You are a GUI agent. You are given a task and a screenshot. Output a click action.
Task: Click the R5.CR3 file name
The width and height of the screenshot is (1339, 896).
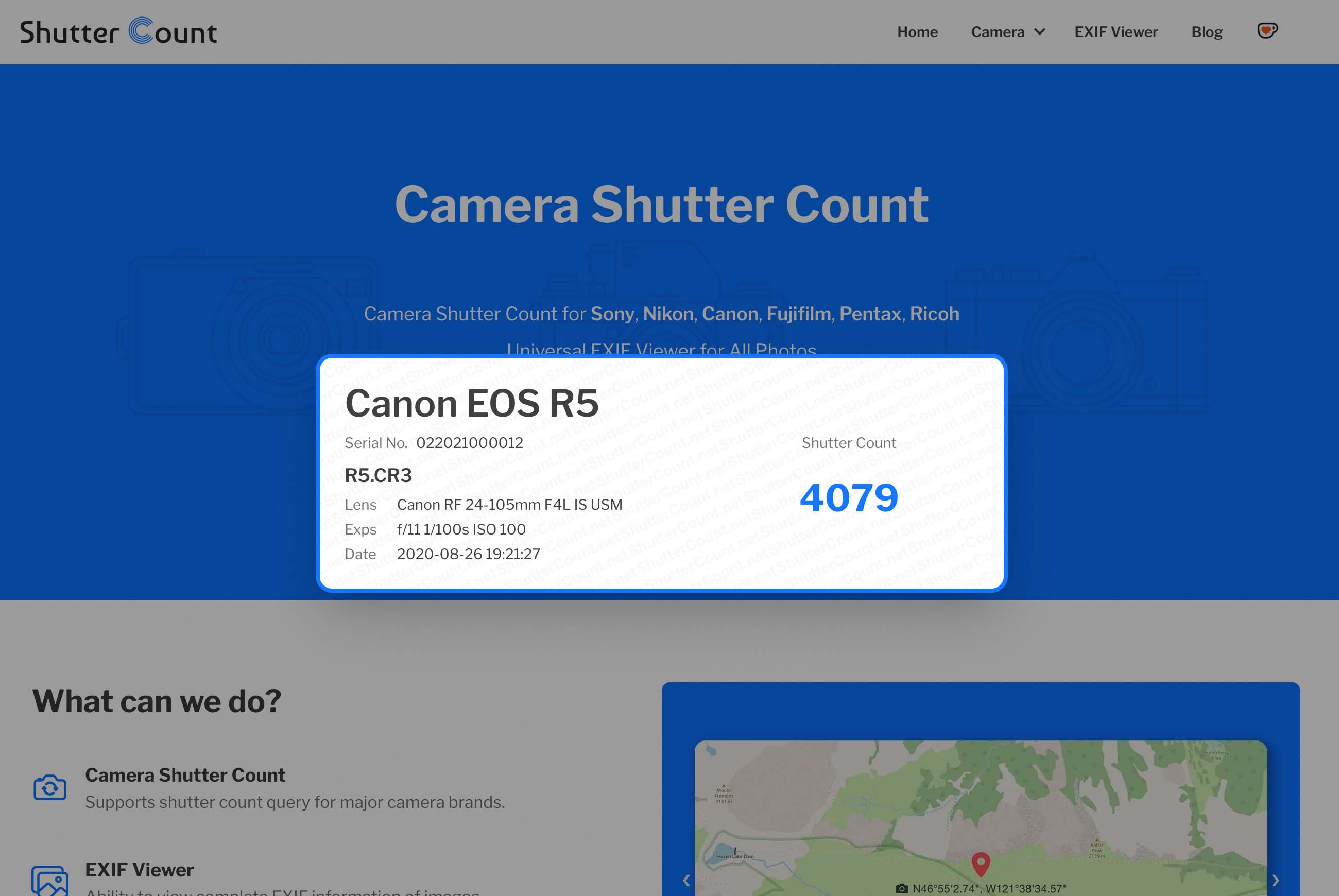coord(378,475)
